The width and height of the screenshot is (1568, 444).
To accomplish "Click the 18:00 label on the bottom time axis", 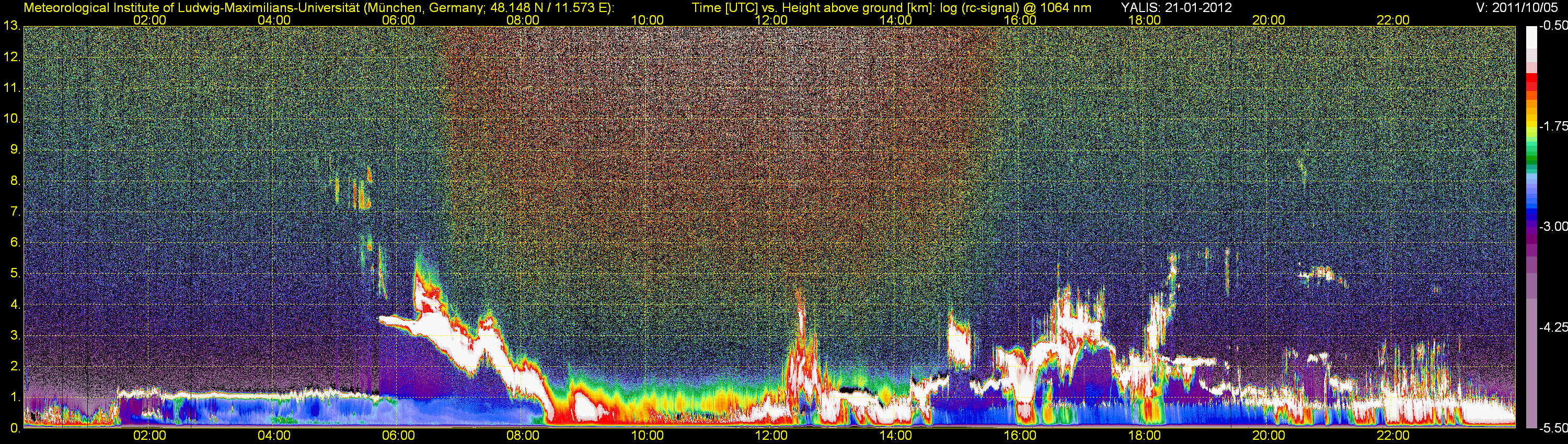I will click(x=1144, y=436).
